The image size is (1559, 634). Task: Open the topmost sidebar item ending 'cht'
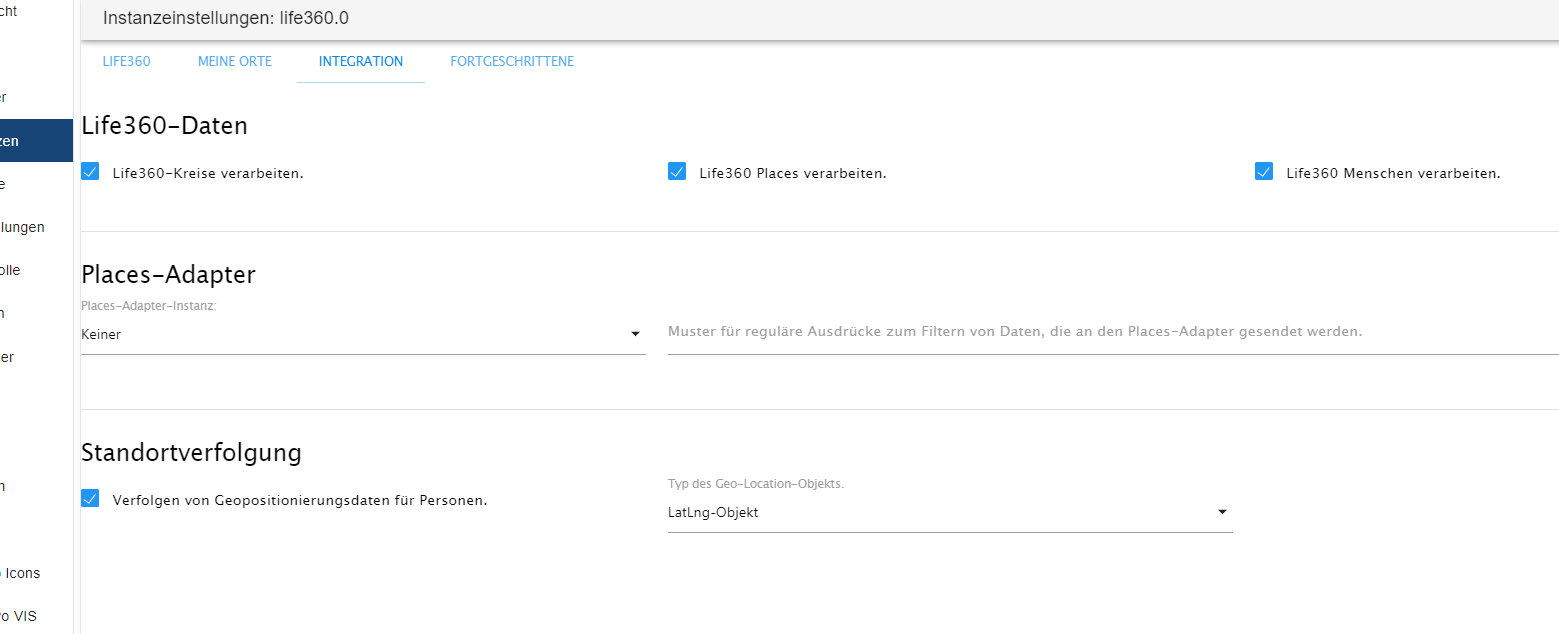point(10,12)
